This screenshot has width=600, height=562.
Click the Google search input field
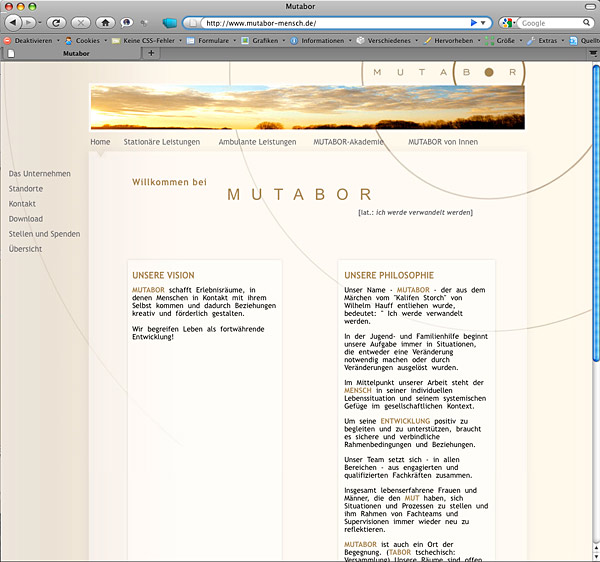(x=551, y=23)
